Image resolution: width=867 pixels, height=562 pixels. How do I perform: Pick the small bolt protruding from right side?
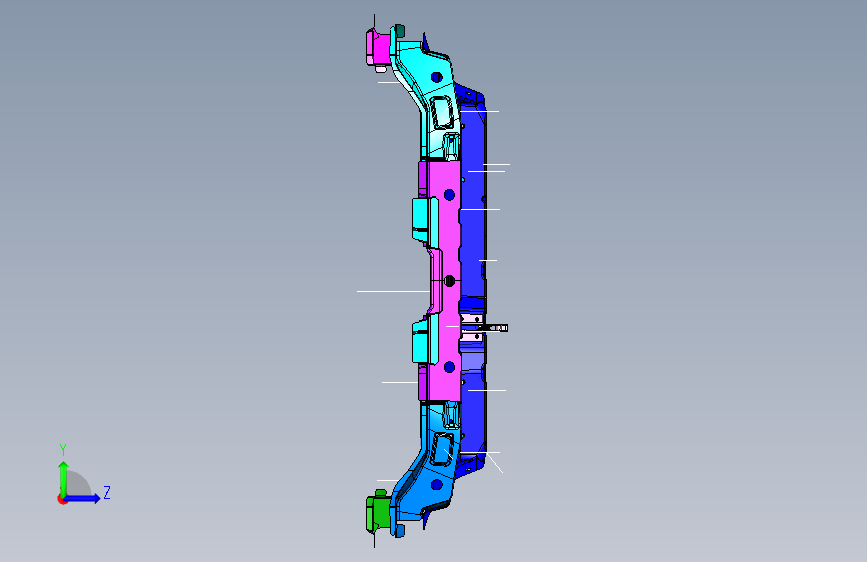[494, 328]
